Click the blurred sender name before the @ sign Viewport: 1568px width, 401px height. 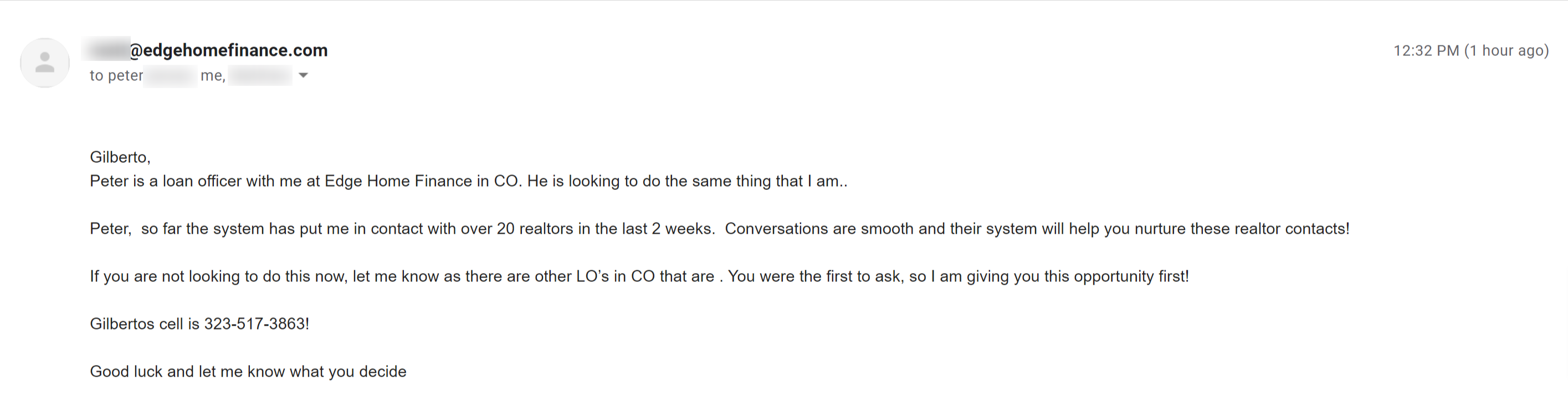point(106,49)
